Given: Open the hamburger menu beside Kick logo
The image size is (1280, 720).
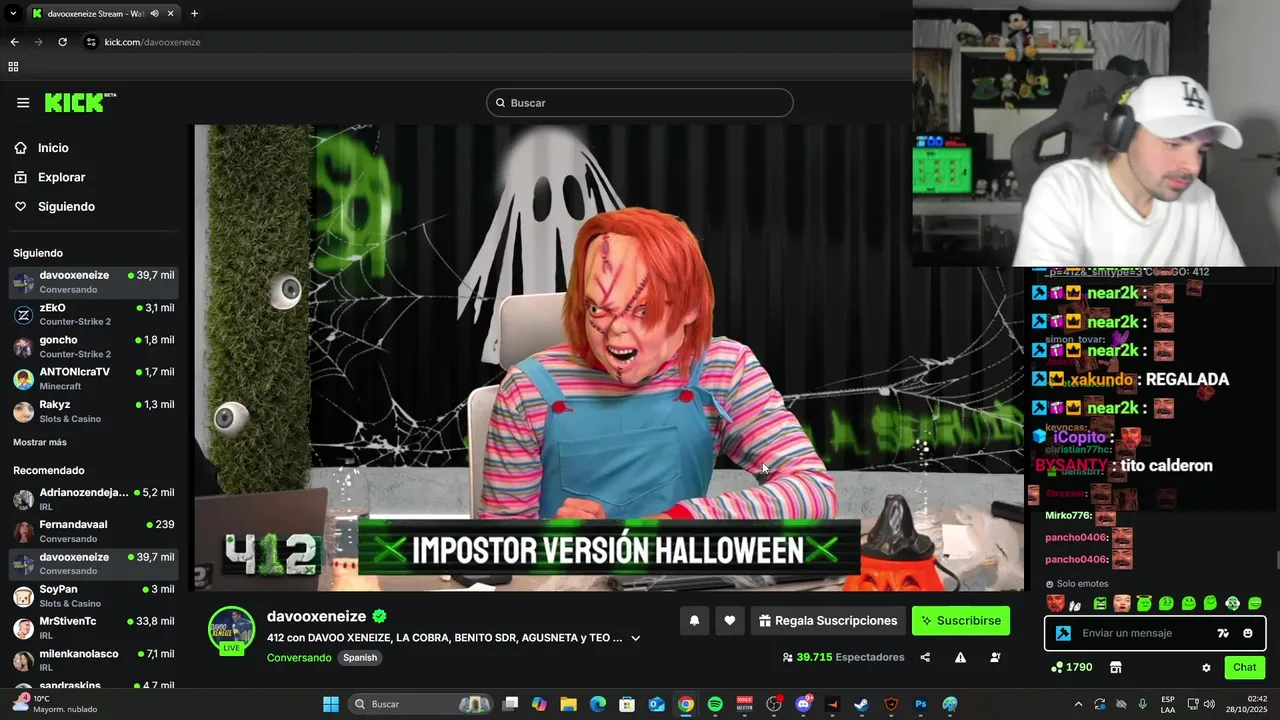Looking at the screenshot, I should pos(23,103).
